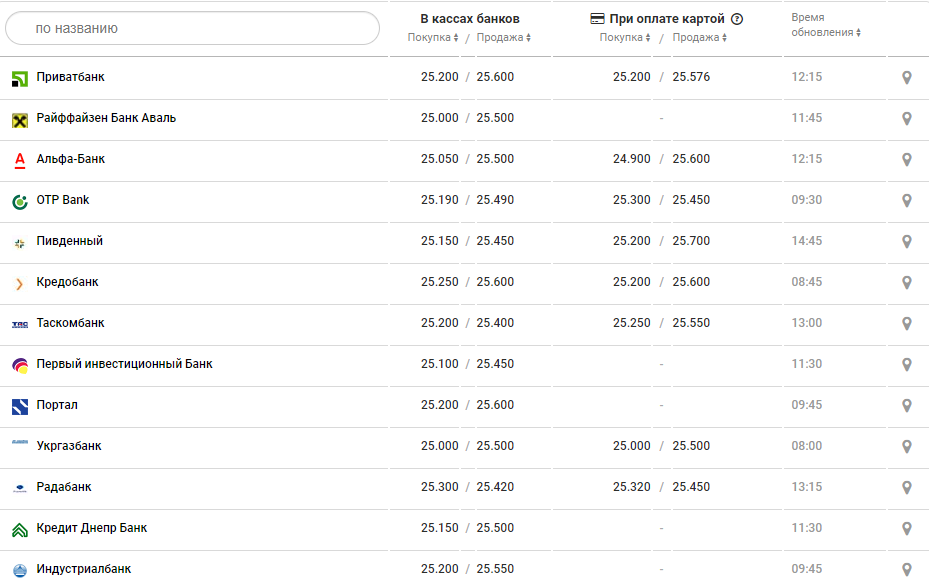Click the Кредобанк logo icon
This screenshot has height=582, width=929.
pos(20,284)
